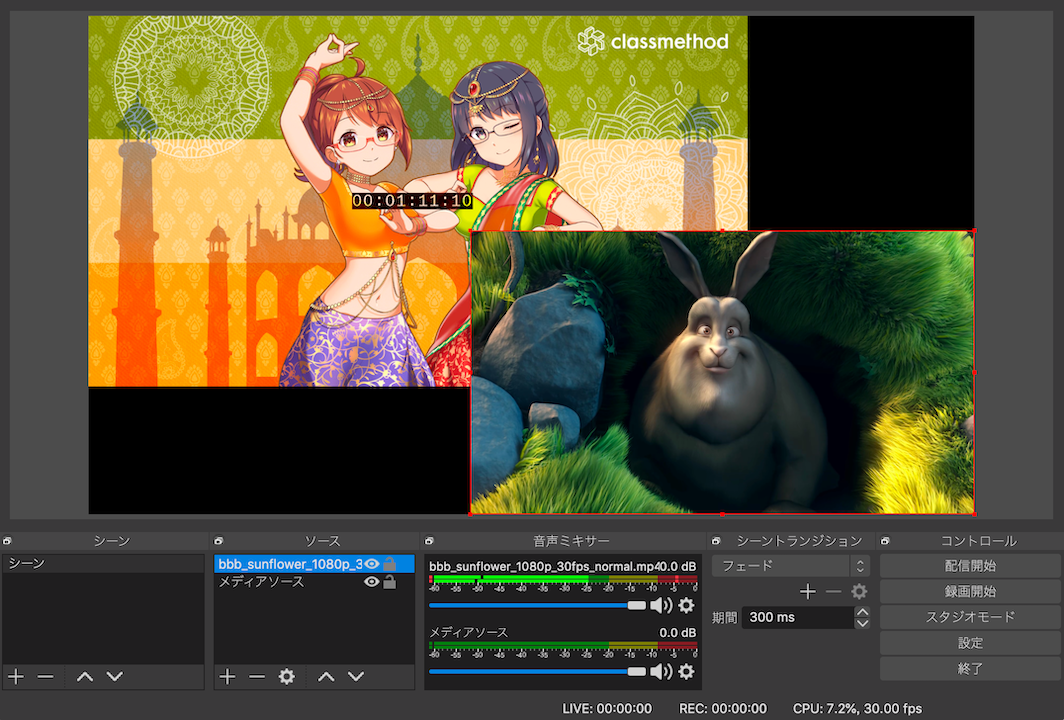Enable スタジオモード

tap(970, 617)
